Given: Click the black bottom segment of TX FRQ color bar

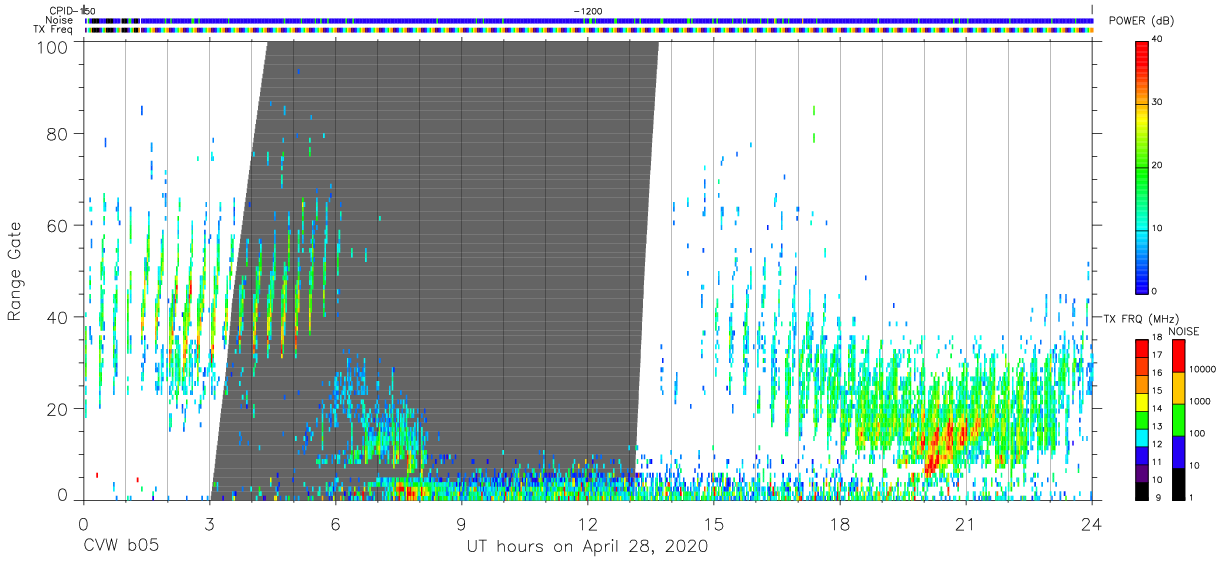Looking at the screenshot, I should point(1141,490).
